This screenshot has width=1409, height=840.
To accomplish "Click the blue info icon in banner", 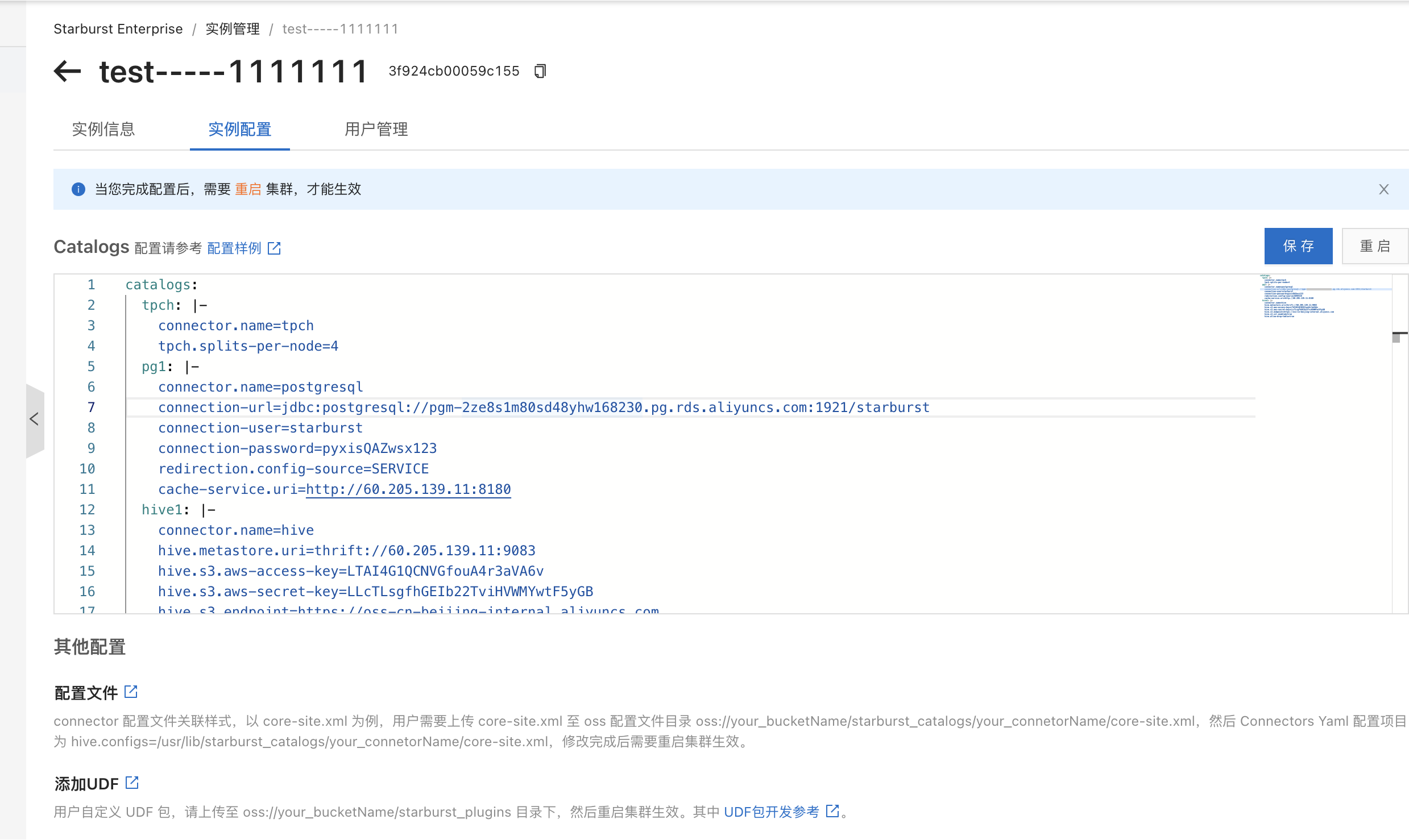I will coord(78,189).
